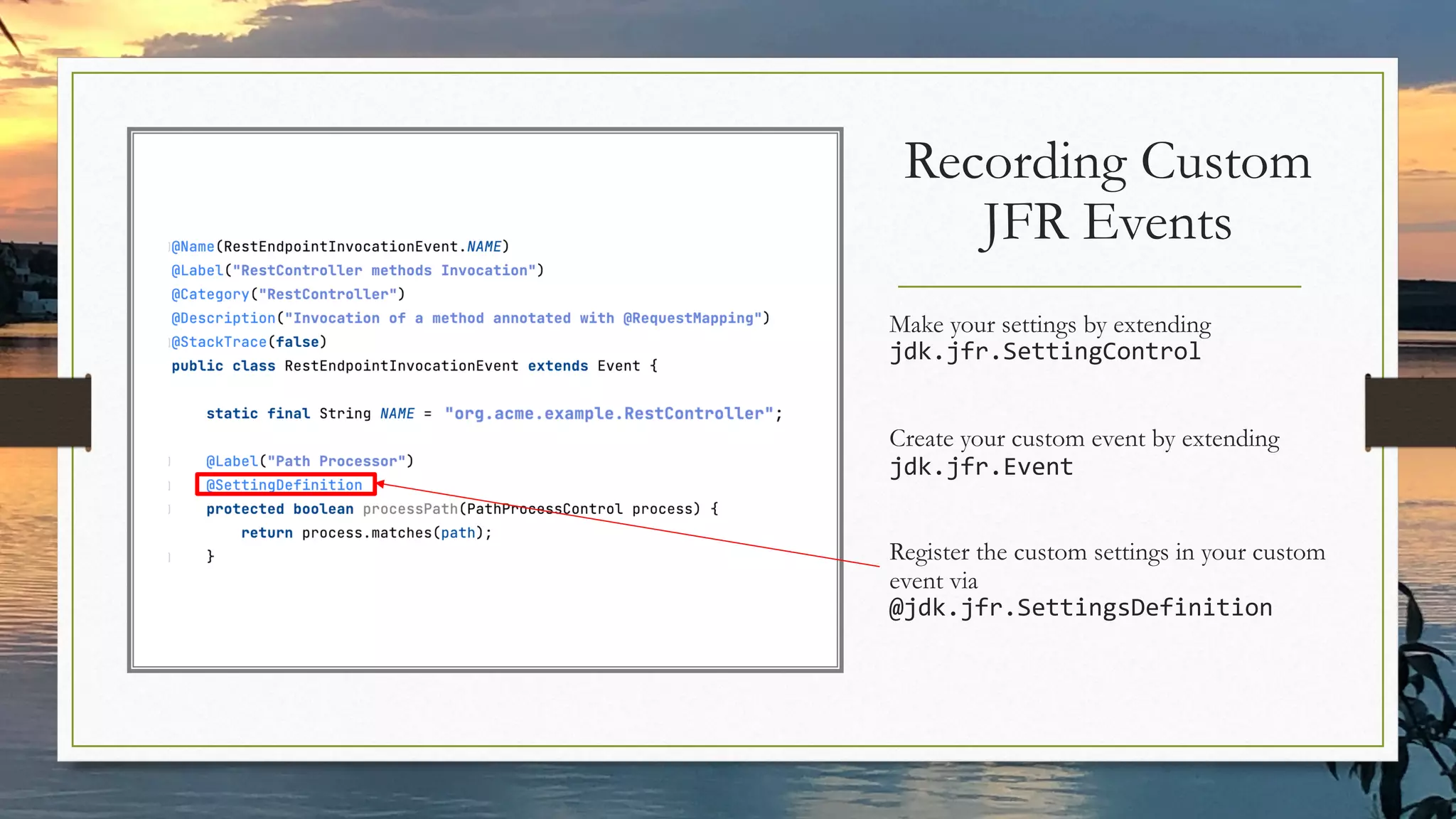Click the @Label("Path Processor") code line
Screen dimensions: 1456x819
pos(310,461)
